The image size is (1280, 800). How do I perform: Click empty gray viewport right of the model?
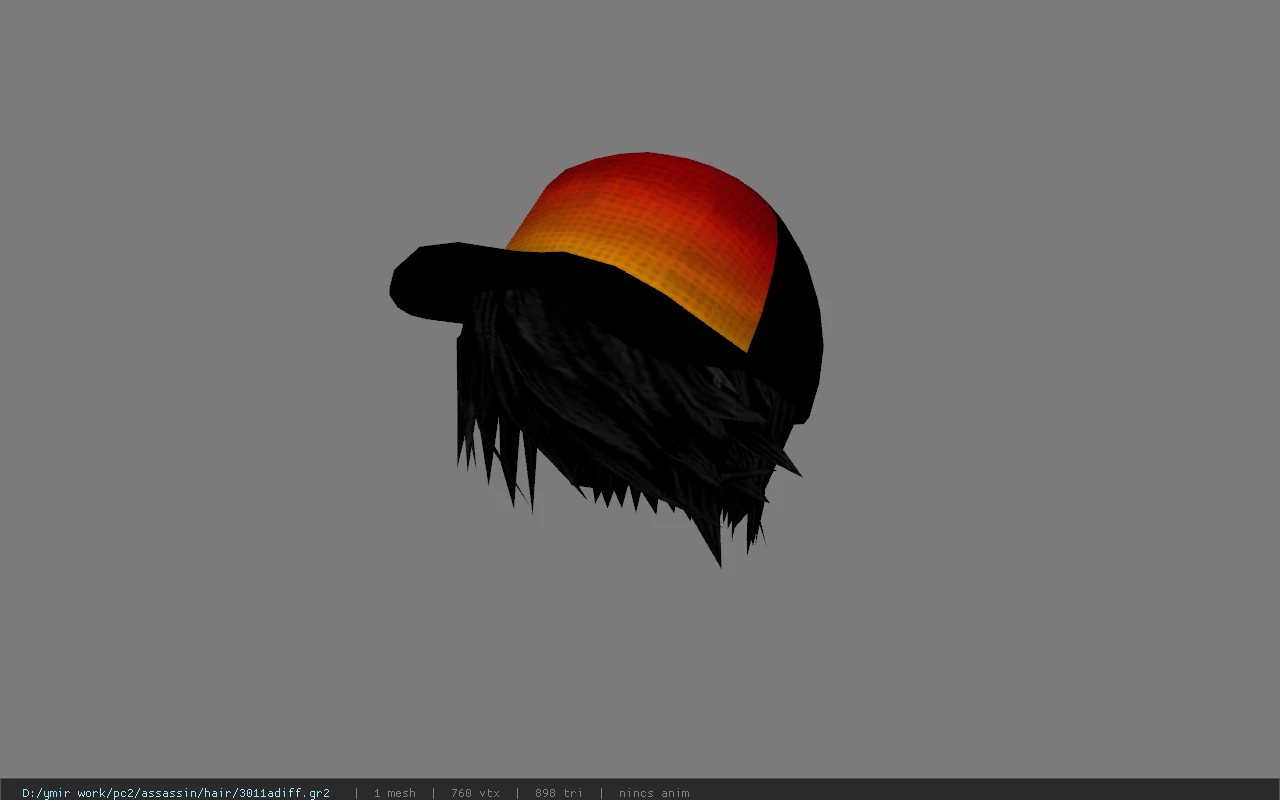1050,400
